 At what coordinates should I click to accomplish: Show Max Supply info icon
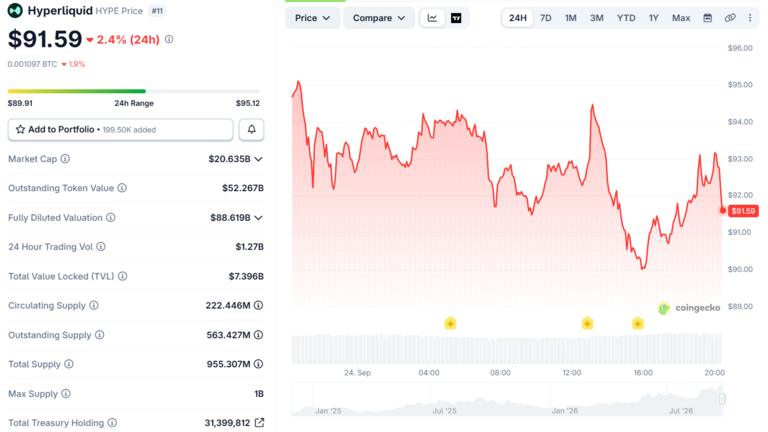(x=66, y=393)
